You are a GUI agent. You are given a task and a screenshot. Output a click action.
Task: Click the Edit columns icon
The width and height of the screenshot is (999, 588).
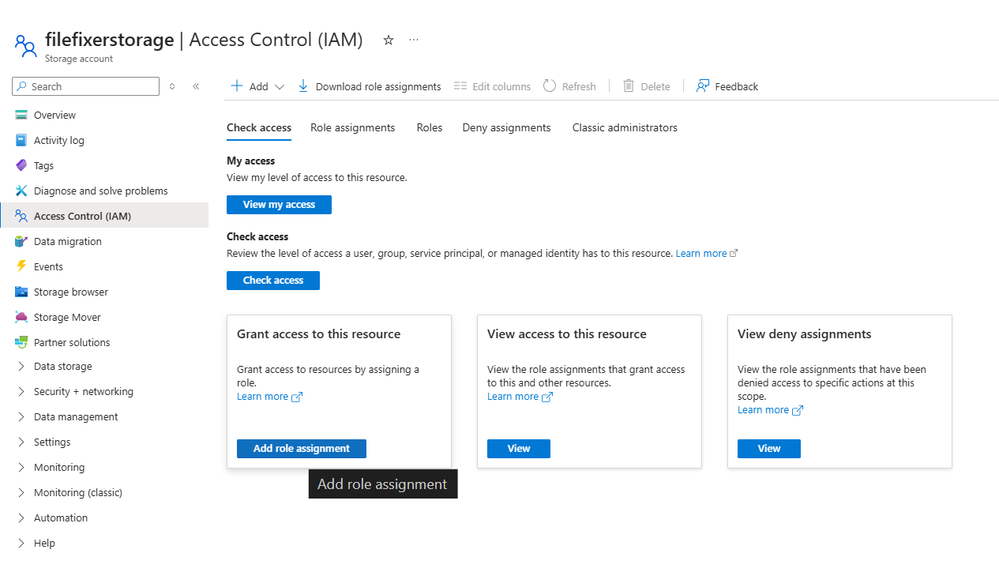[460, 86]
